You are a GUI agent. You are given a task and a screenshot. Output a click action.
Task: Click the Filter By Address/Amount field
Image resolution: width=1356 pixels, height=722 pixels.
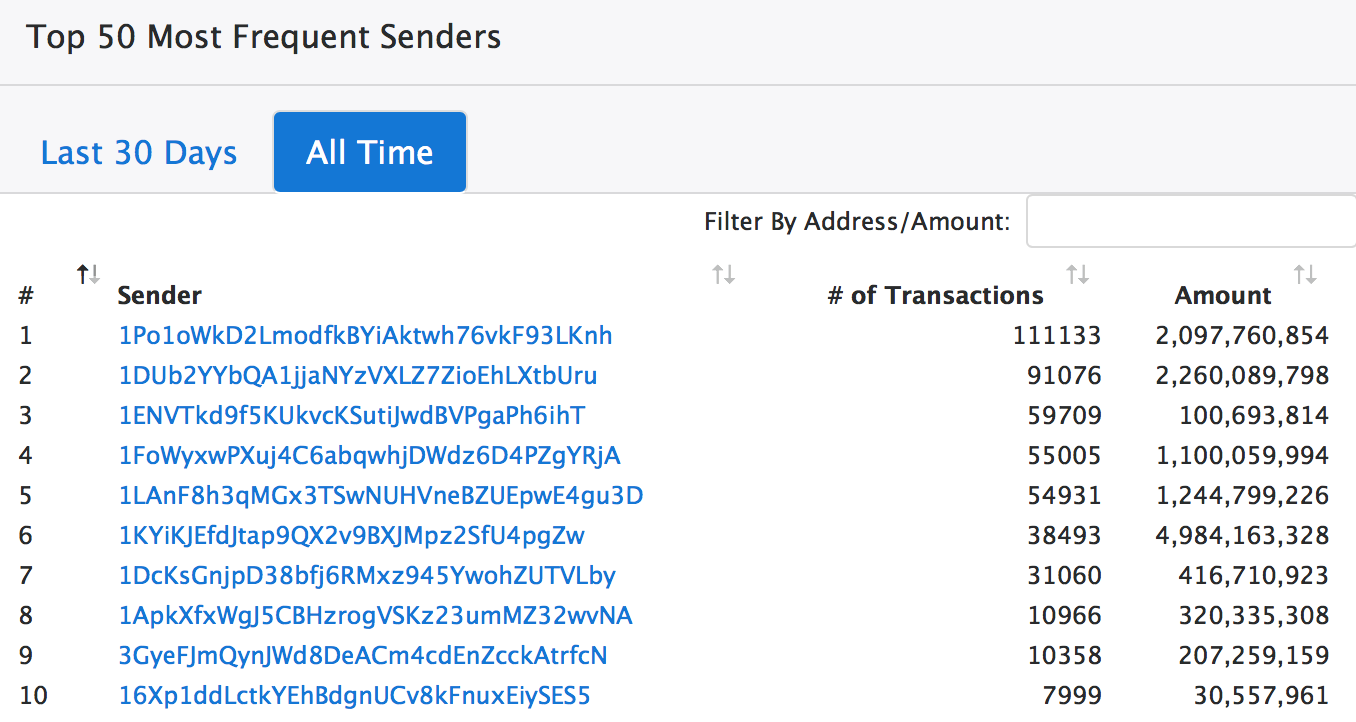pos(1190,221)
